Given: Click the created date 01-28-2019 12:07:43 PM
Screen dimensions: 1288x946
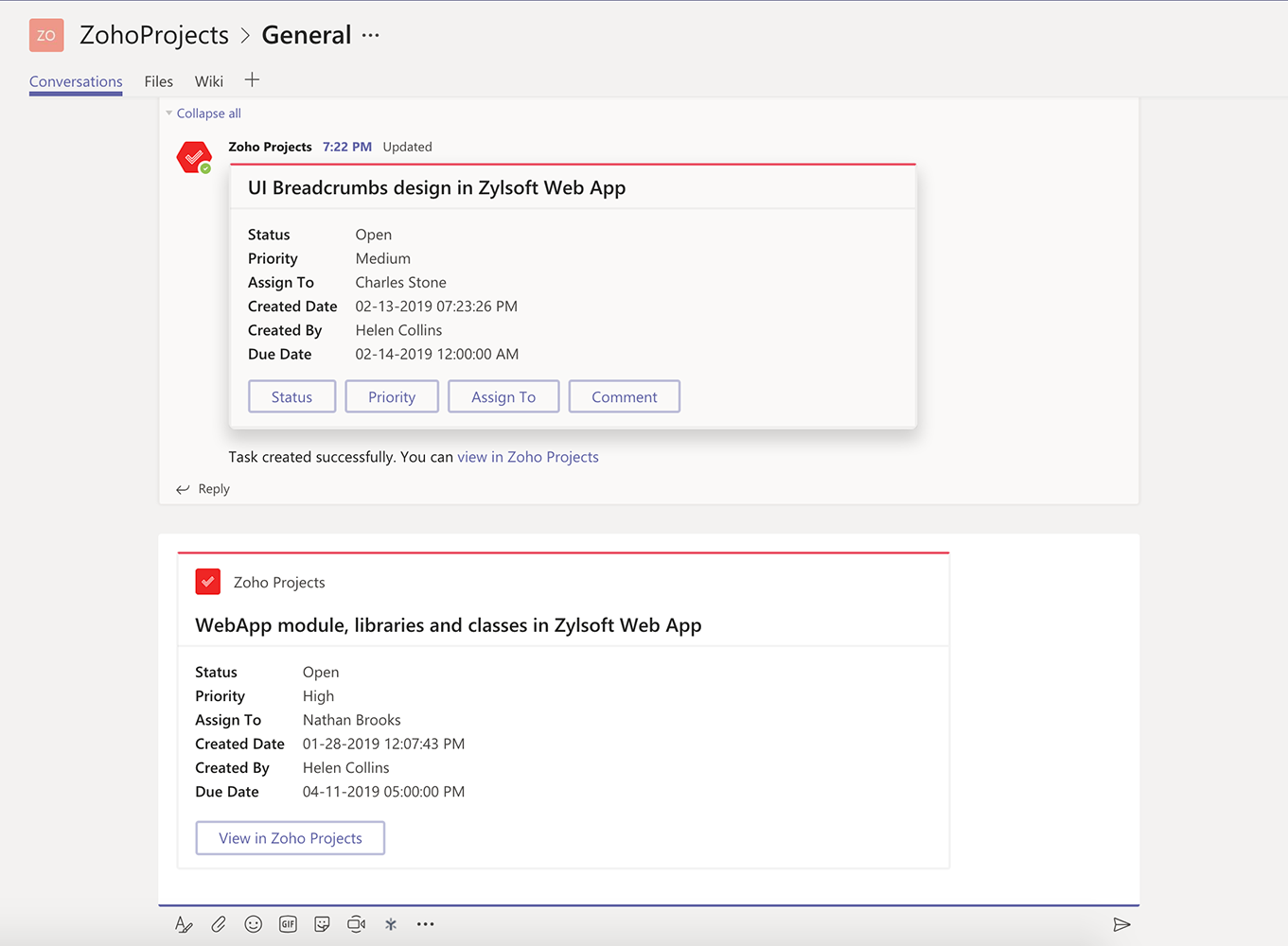Looking at the screenshot, I should tap(384, 744).
